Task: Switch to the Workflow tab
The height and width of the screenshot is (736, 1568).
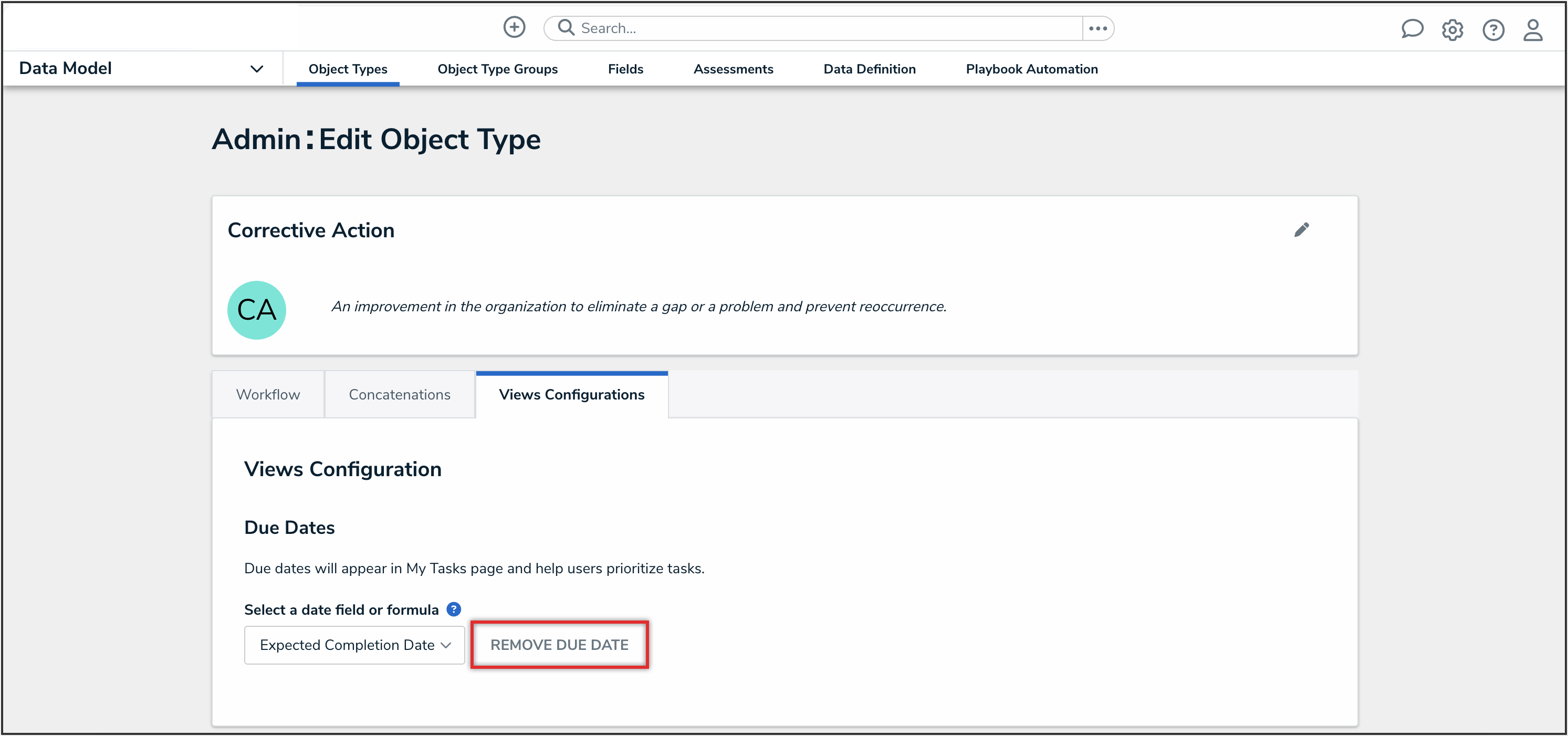Action: point(268,394)
